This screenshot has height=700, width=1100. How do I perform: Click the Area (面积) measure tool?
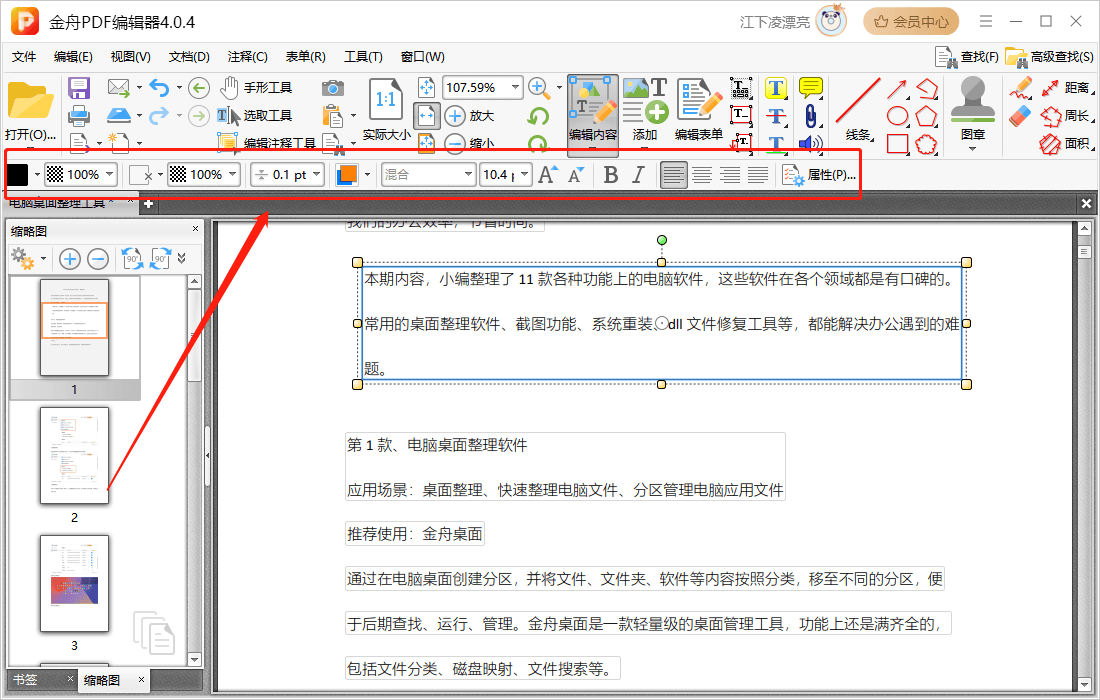click(1067, 144)
